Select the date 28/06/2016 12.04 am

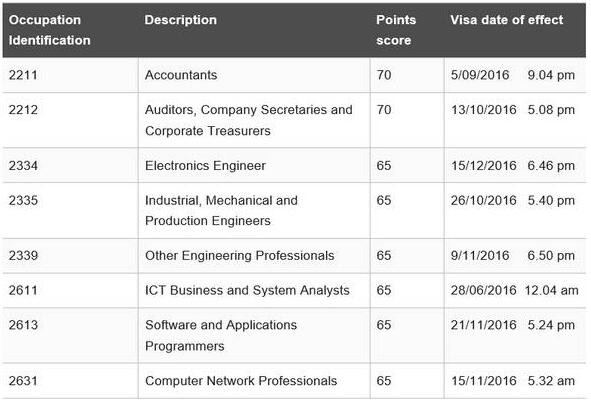click(514, 290)
